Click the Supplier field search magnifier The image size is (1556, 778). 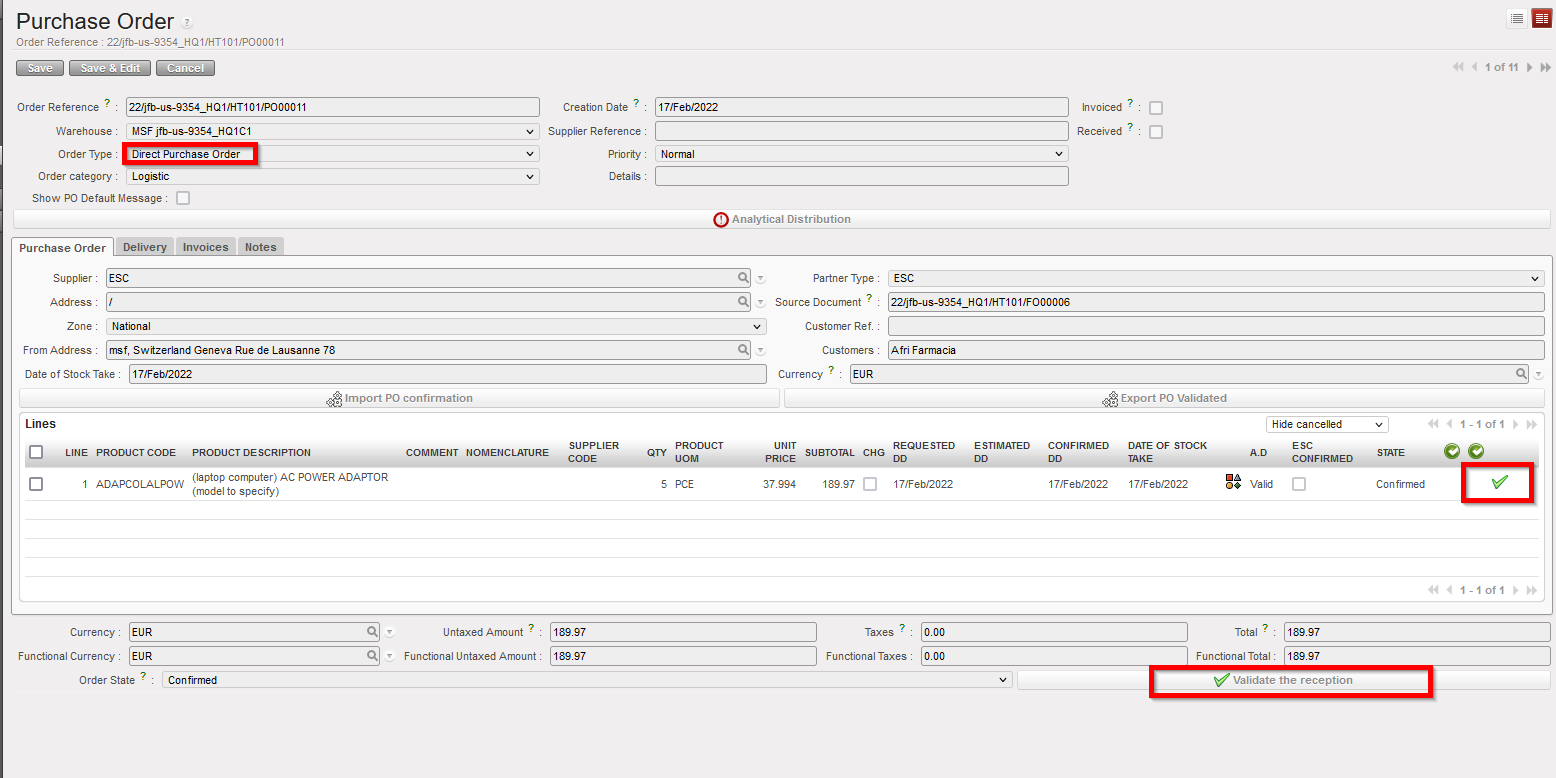point(743,278)
